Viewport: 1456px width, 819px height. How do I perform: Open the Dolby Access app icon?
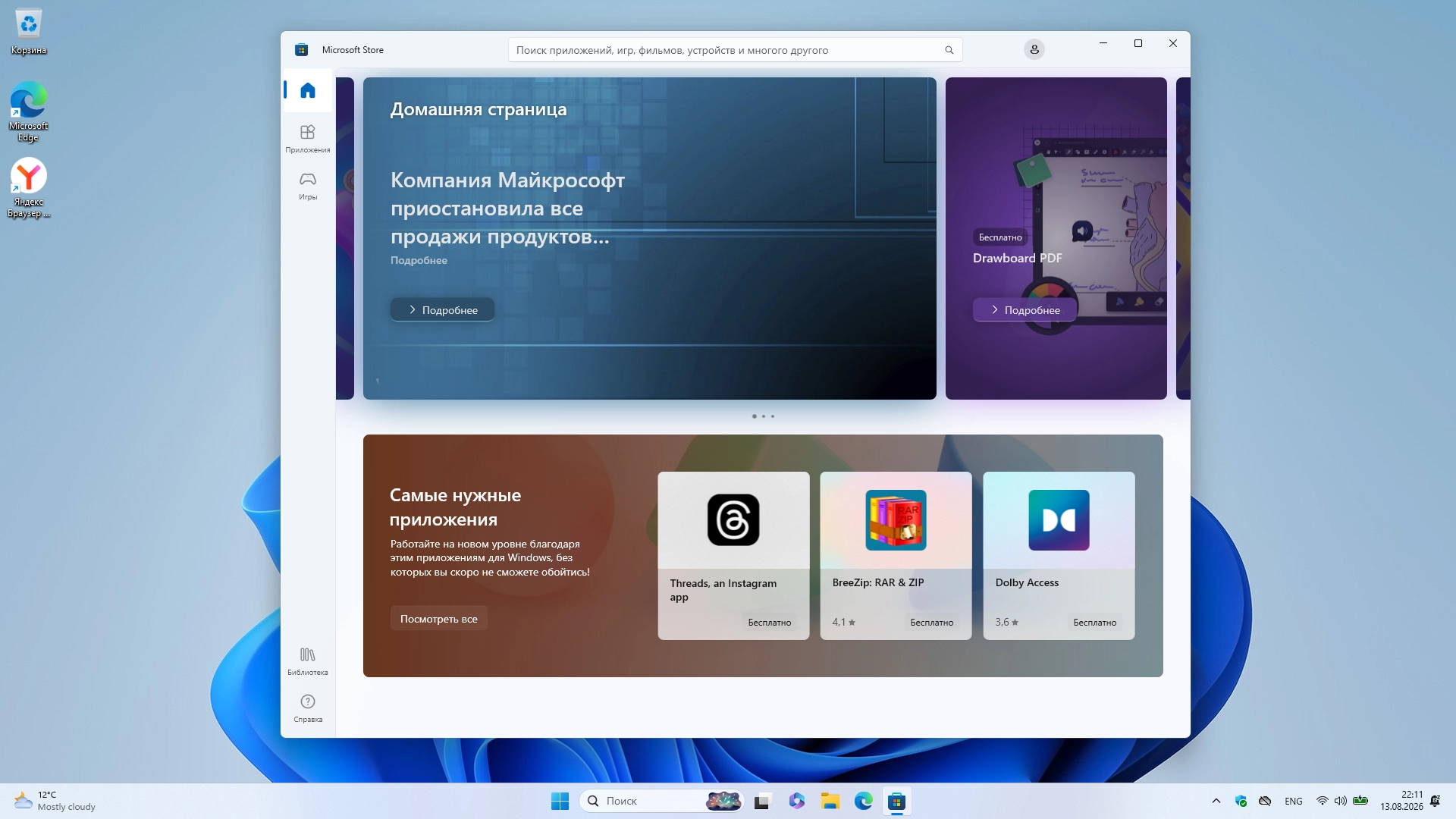1059,520
